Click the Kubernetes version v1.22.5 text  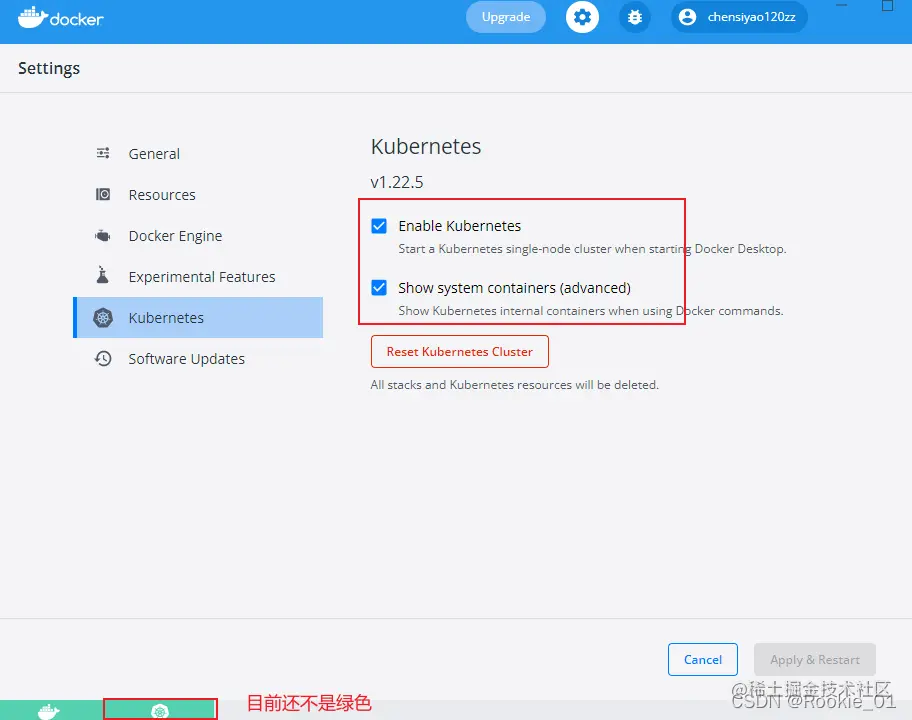(x=397, y=182)
